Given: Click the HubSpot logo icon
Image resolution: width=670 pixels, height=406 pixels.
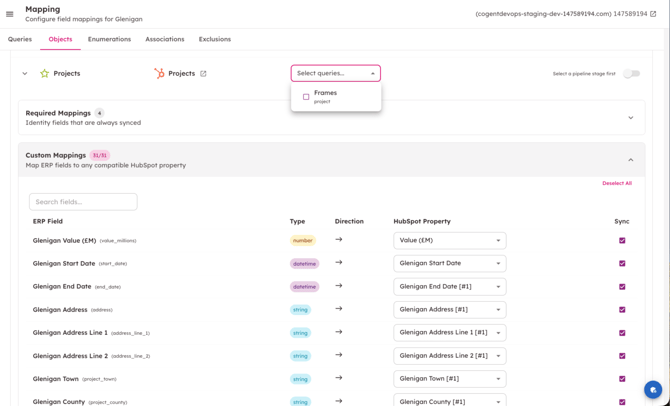Looking at the screenshot, I should 159,73.
